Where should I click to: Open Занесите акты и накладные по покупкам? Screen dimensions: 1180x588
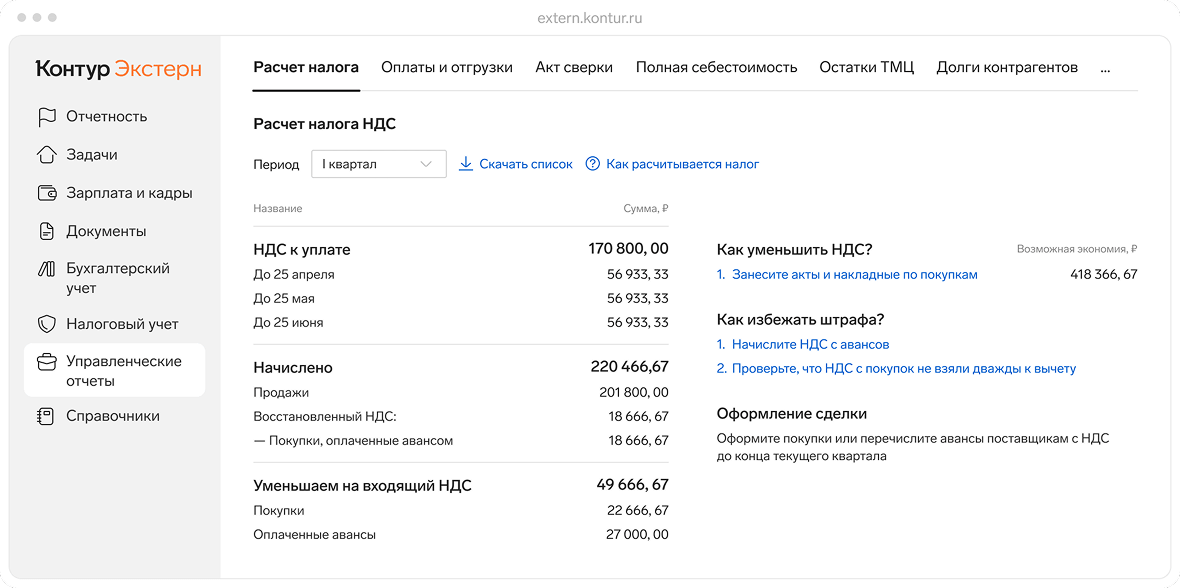856,274
